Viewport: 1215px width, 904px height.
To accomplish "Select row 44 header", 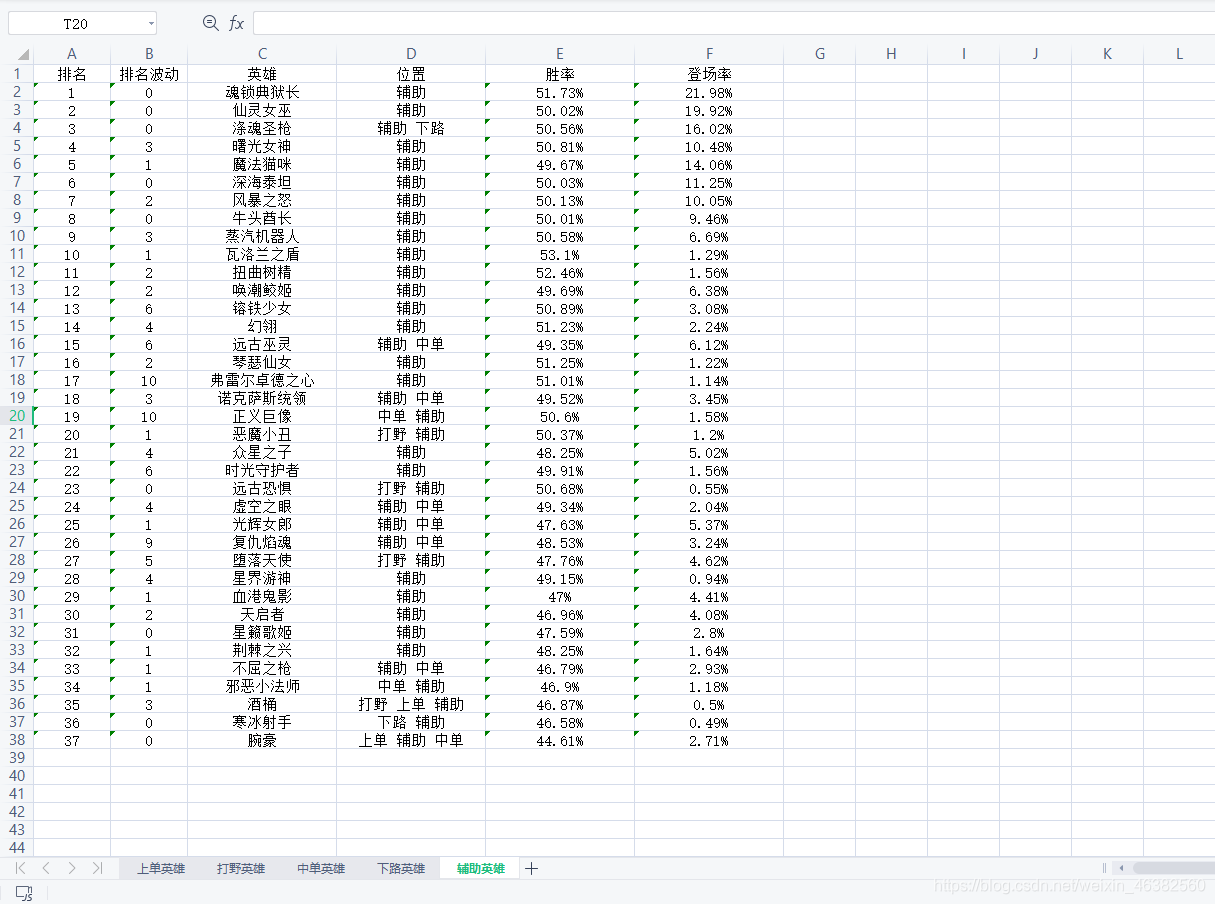I will coord(17,848).
